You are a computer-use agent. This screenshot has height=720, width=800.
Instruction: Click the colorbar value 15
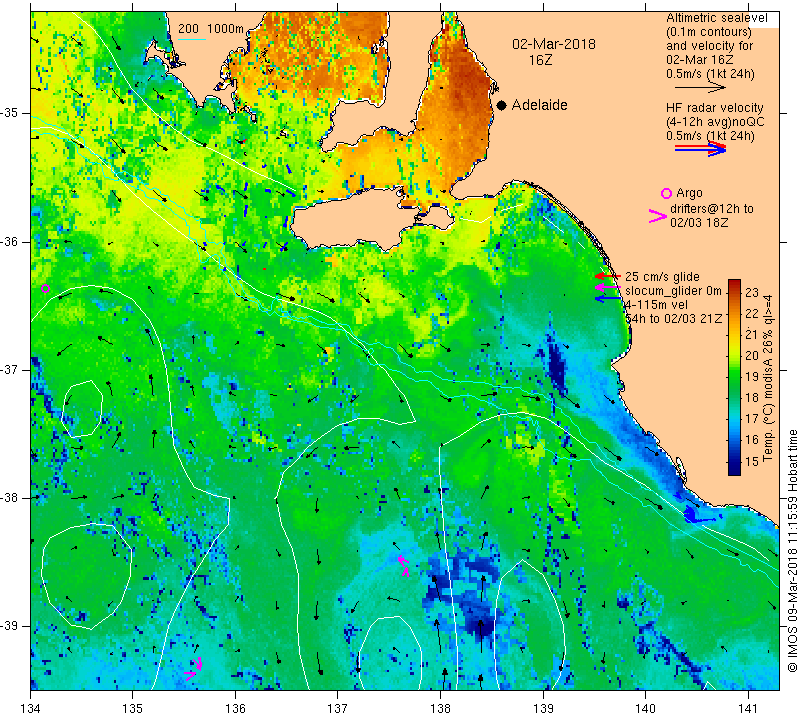pyautogui.click(x=752, y=461)
